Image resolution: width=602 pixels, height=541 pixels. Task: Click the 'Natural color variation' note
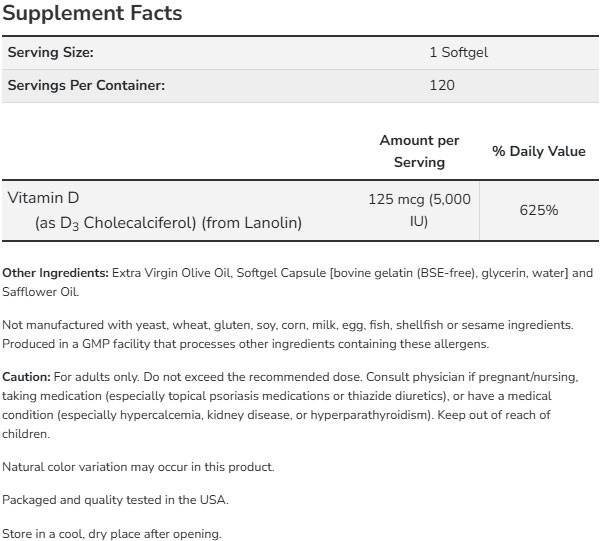pyautogui.click(x=138, y=467)
